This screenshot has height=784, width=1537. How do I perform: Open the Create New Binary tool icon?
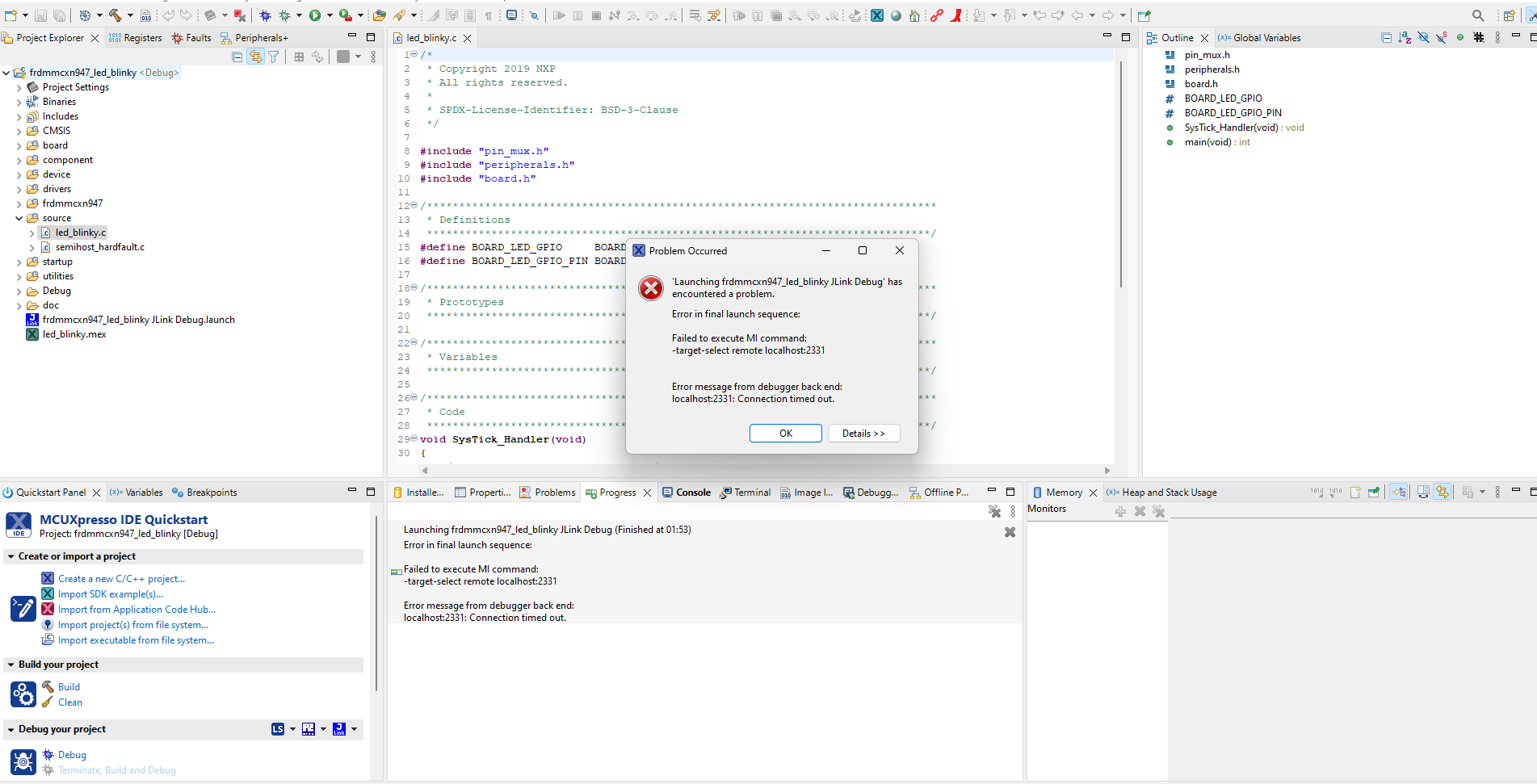(x=145, y=15)
